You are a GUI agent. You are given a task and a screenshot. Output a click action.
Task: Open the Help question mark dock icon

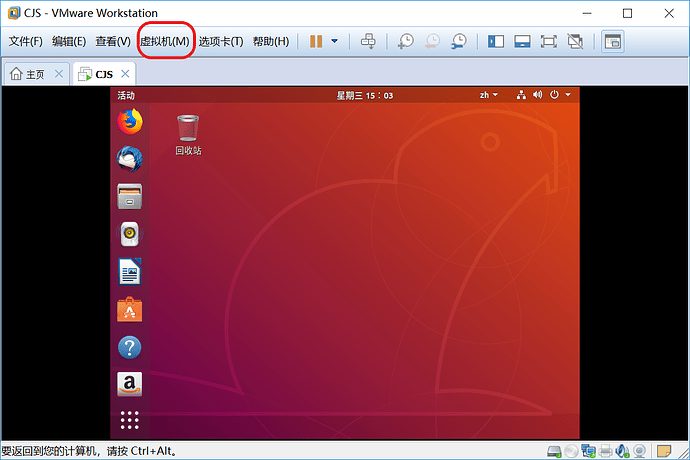[130, 347]
